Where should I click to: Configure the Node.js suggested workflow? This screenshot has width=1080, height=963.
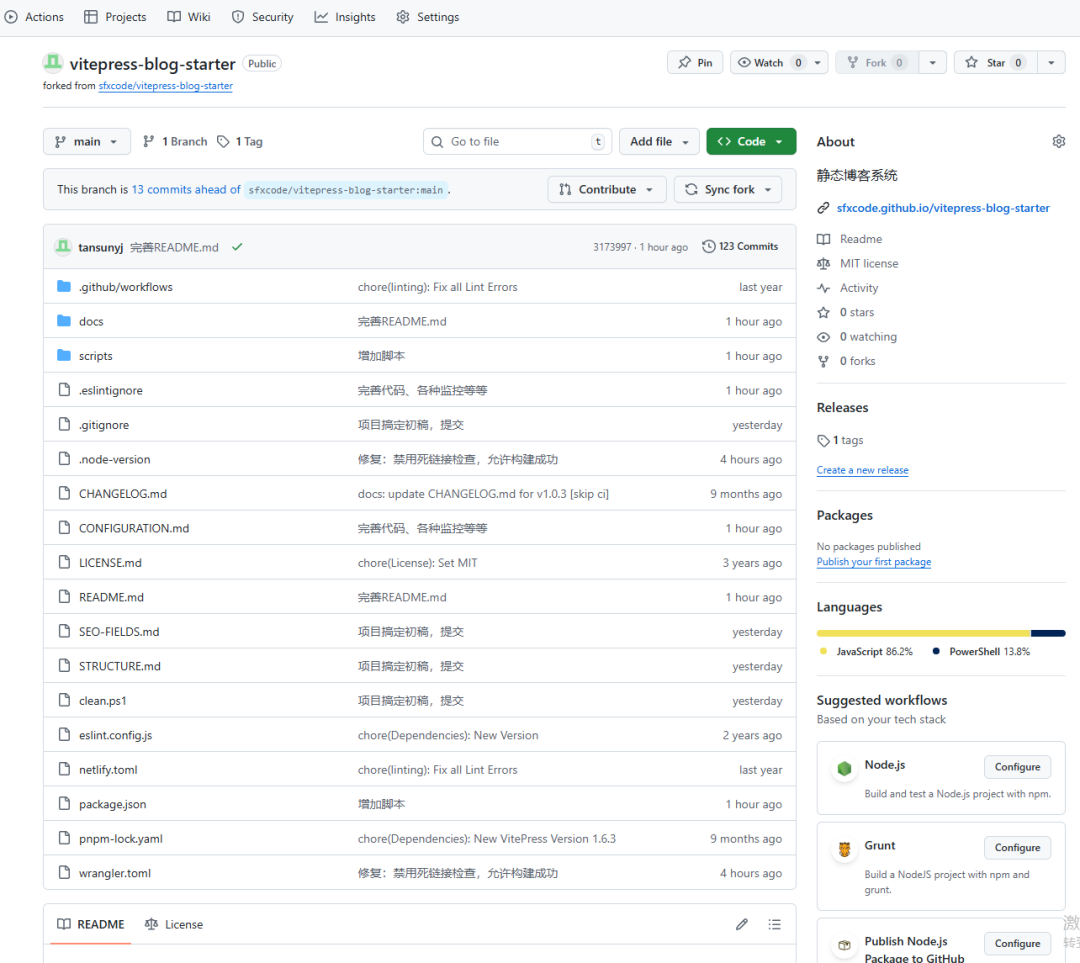[x=1017, y=767]
